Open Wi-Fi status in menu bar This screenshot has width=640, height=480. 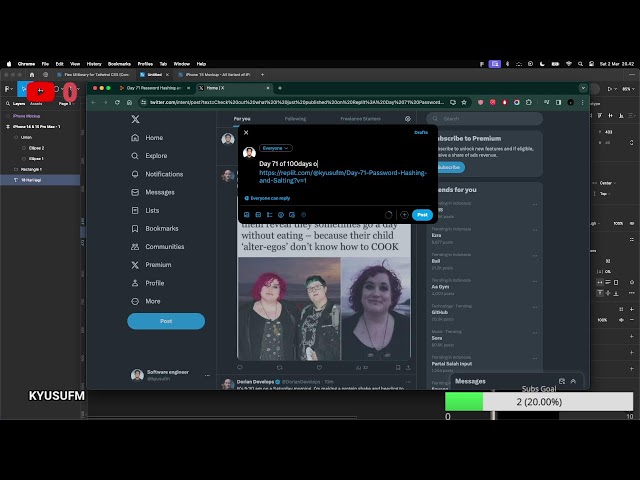pos(569,64)
